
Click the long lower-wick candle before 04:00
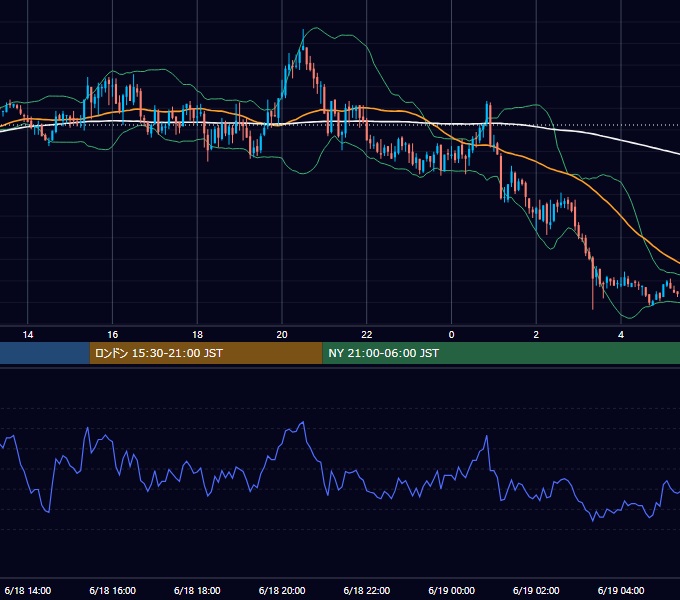(x=593, y=284)
